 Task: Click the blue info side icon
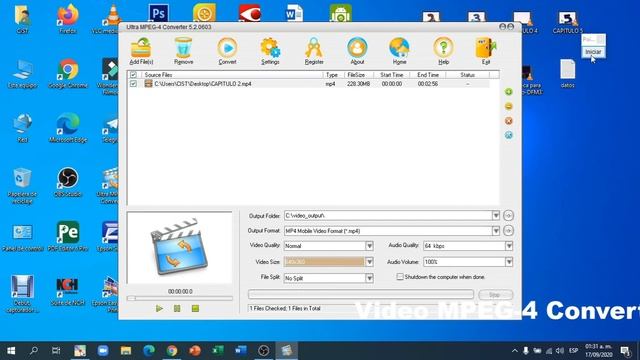pyautogui.click(x=509, y=135)
